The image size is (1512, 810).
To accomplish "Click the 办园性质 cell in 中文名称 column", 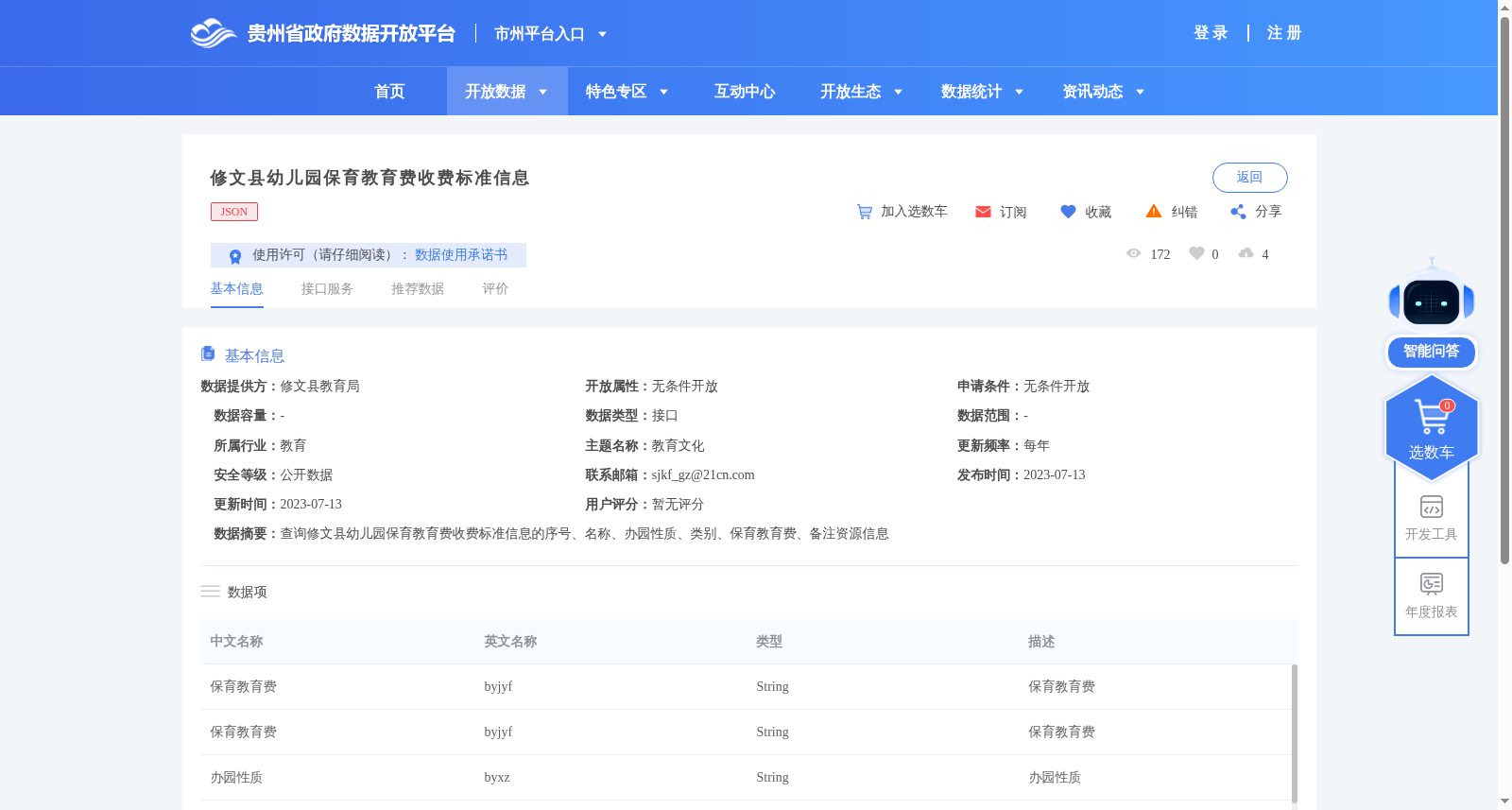I will point(236,778).
